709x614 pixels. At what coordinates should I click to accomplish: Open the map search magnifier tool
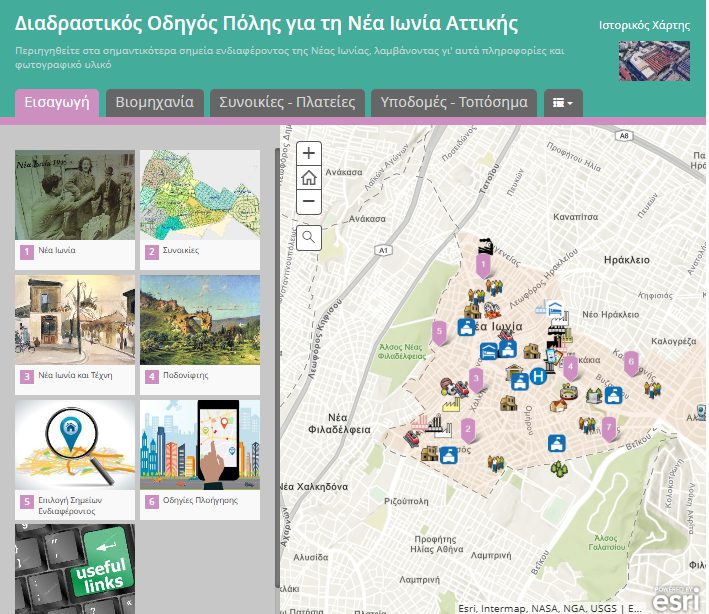coord(309,237)
